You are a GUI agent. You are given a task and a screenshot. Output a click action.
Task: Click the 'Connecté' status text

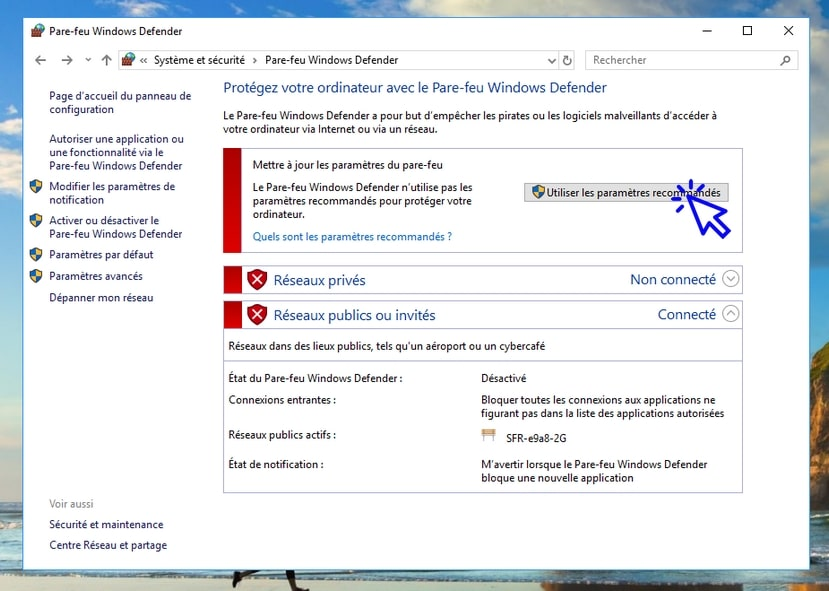click(687, 315)
